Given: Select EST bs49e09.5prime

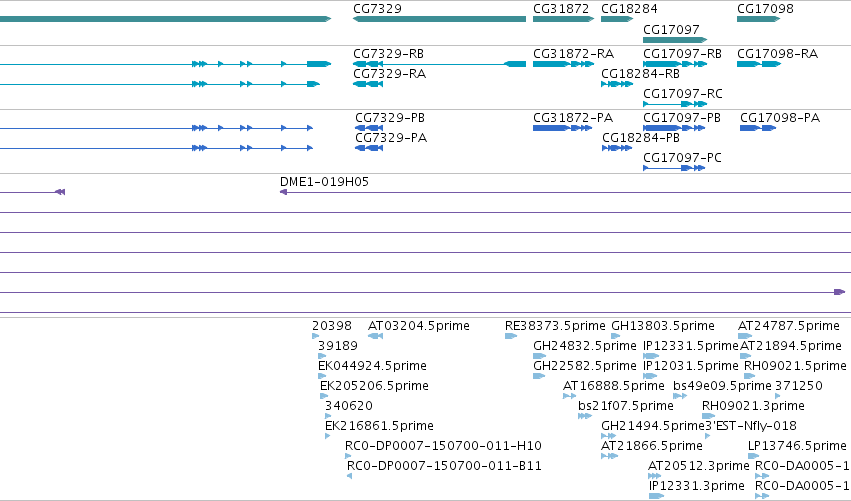Looking at the screenshot, I should (680, 396).
